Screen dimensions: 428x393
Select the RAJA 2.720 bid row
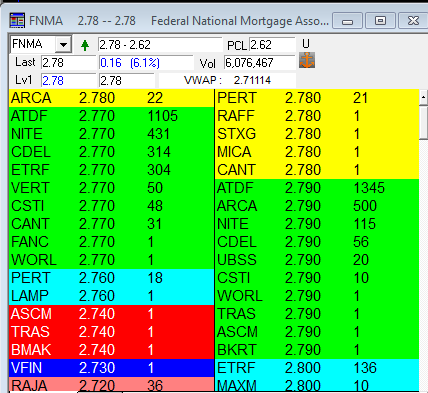pyautogui.click(x=111, y=384)
